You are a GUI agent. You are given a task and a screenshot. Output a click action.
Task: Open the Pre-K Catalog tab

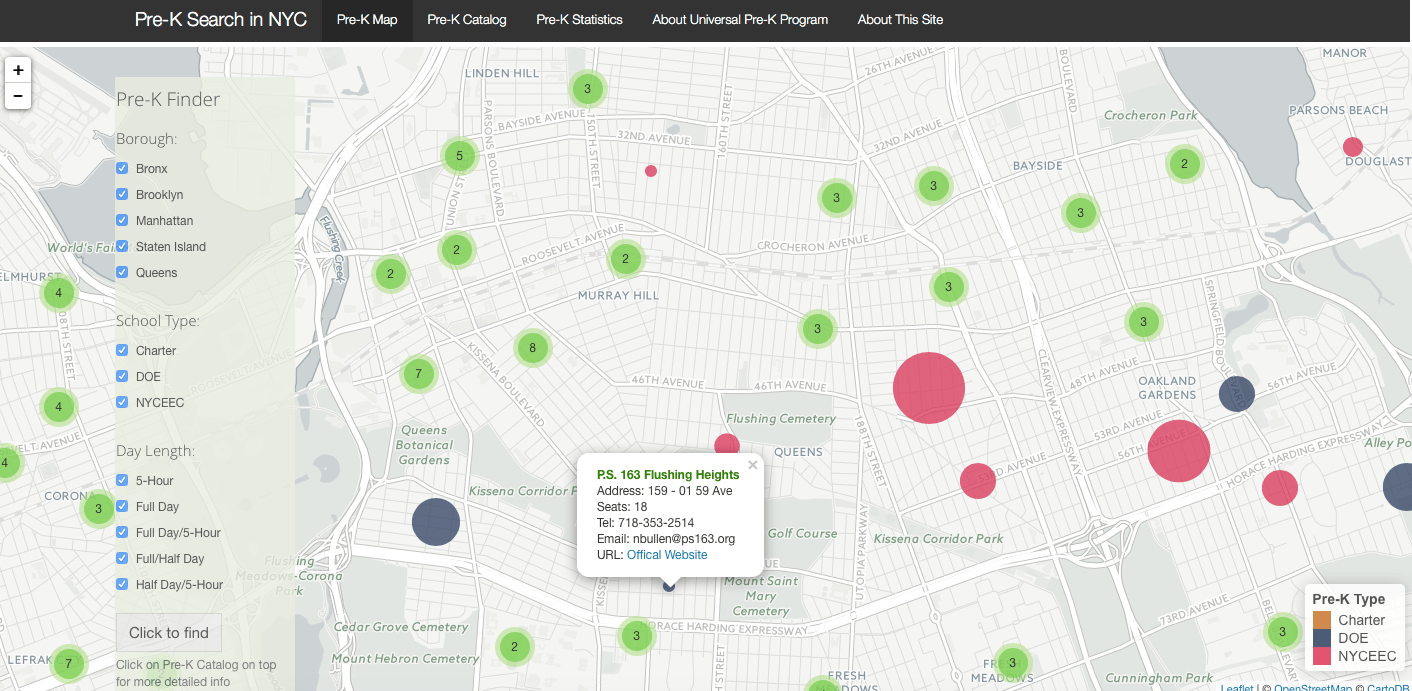click(x=466, y=20)
